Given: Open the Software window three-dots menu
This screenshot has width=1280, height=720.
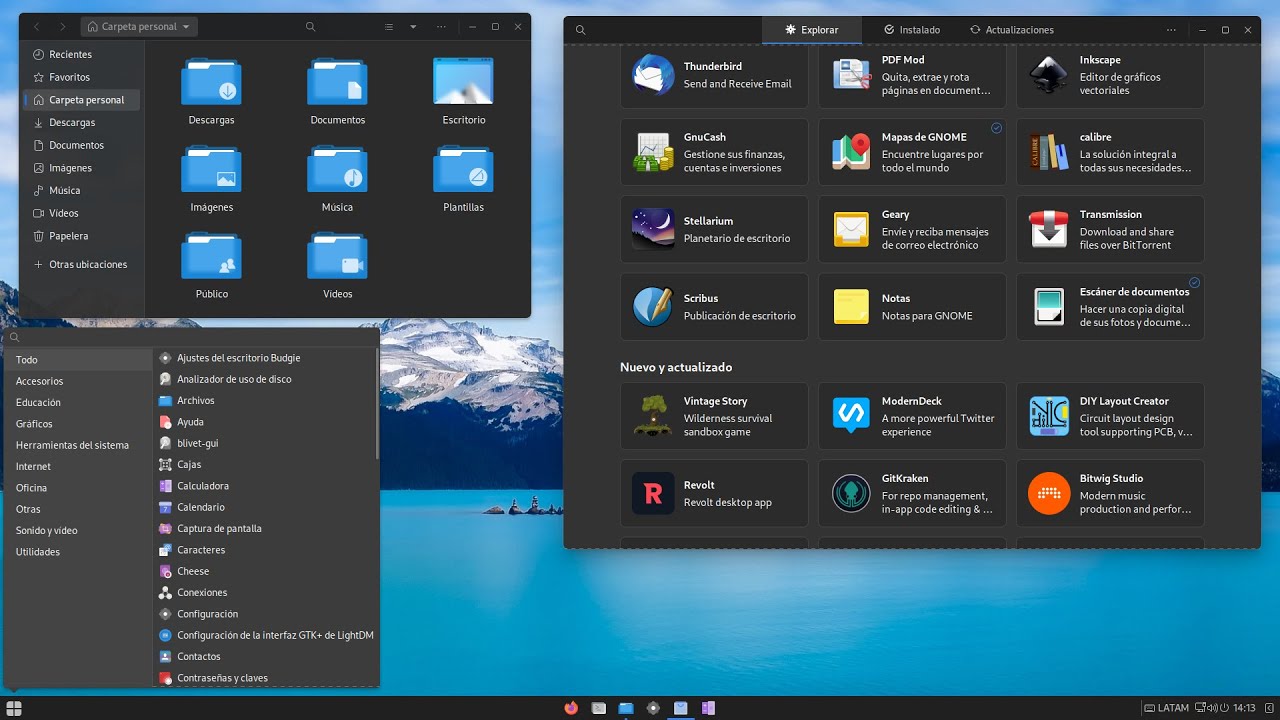Looking at the screenshot, I should [x=1171, y=30].
